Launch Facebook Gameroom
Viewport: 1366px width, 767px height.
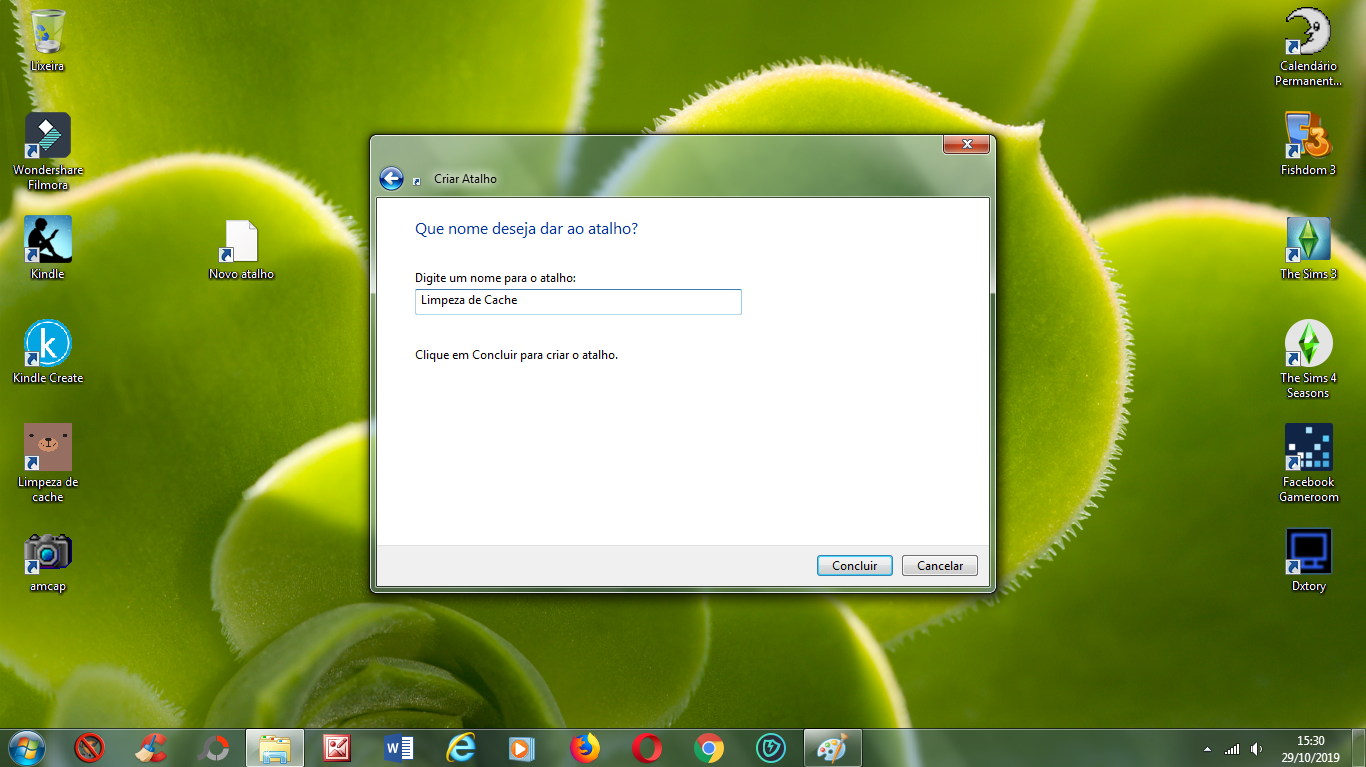[x=1308, y=447]
